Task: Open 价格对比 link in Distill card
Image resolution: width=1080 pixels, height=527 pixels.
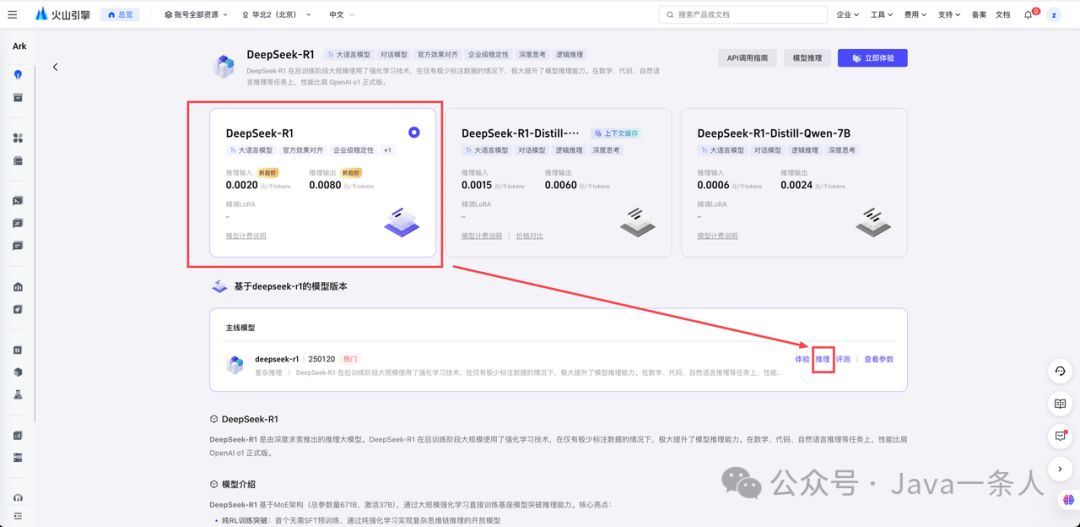Action: tap(530, 236)
